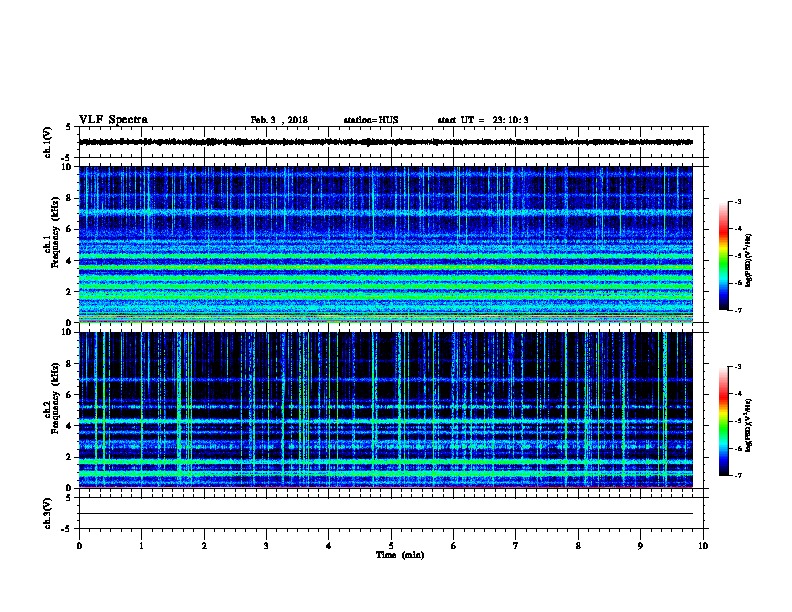Click the "8" frequency tick on ch.1 spectrogram
This screenshot has height=612, width=792.
69,198
